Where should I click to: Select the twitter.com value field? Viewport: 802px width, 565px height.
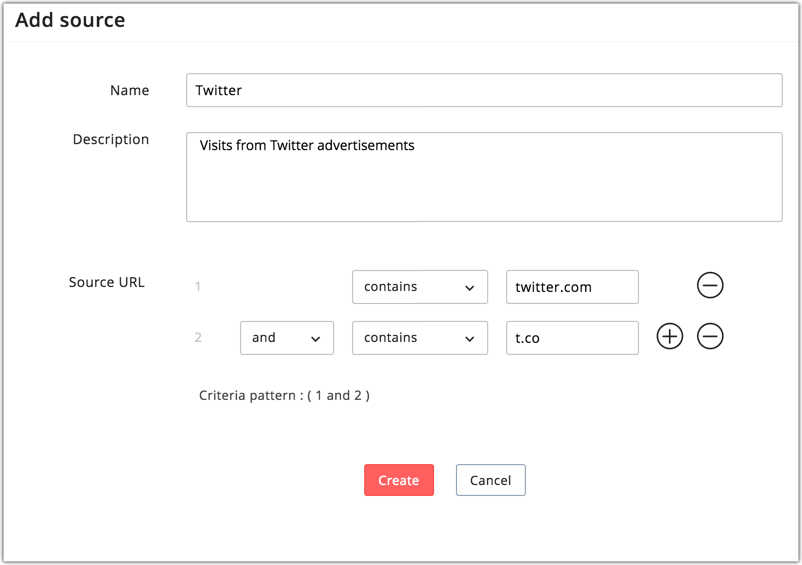tap(572, 287)
